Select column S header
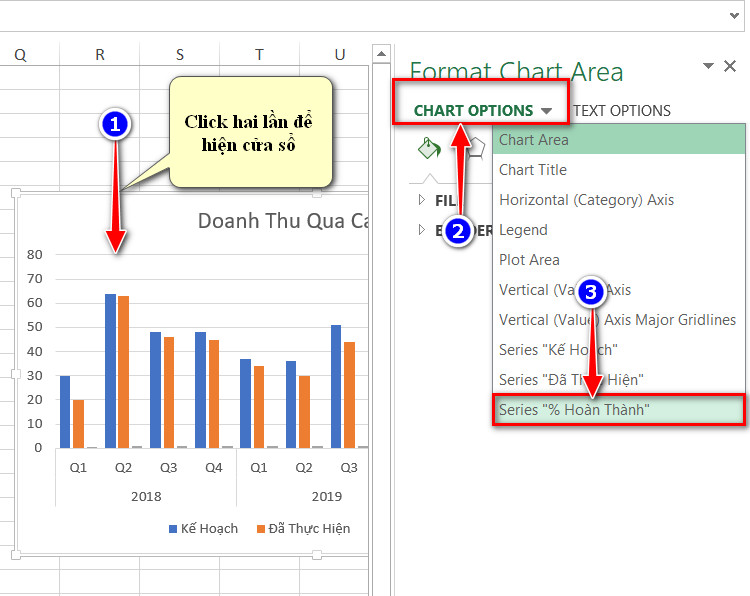The image size is (750, 596). 179,55
